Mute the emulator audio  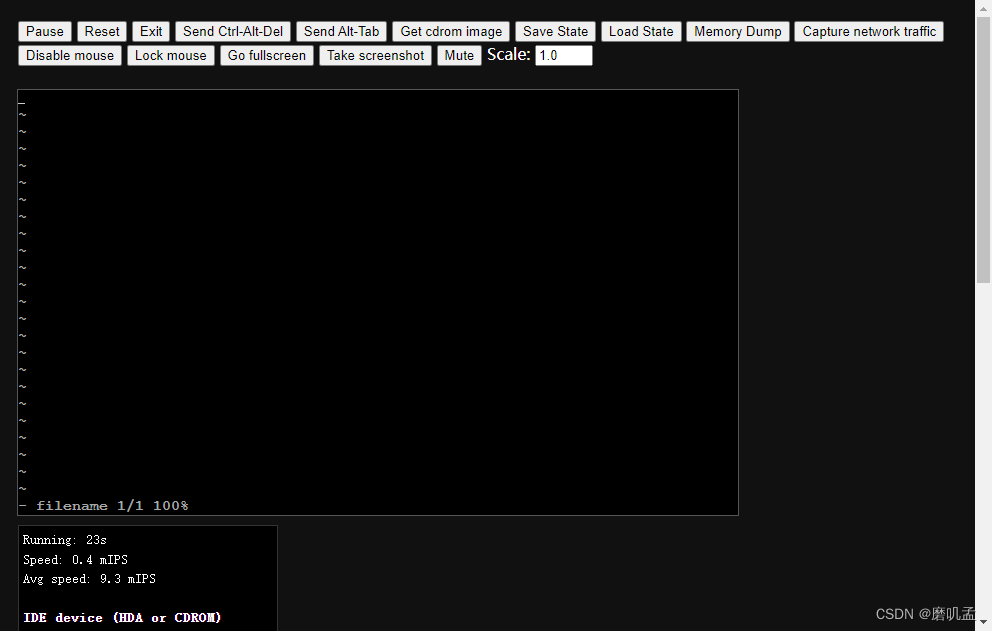click(x=459, y=55)
